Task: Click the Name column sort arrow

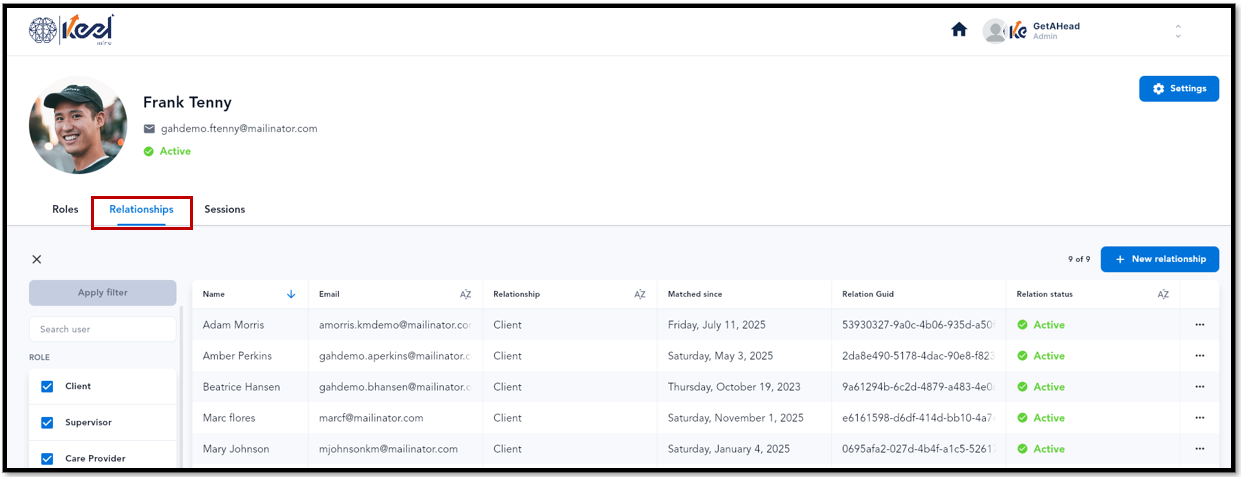Action: click(291, 294)
